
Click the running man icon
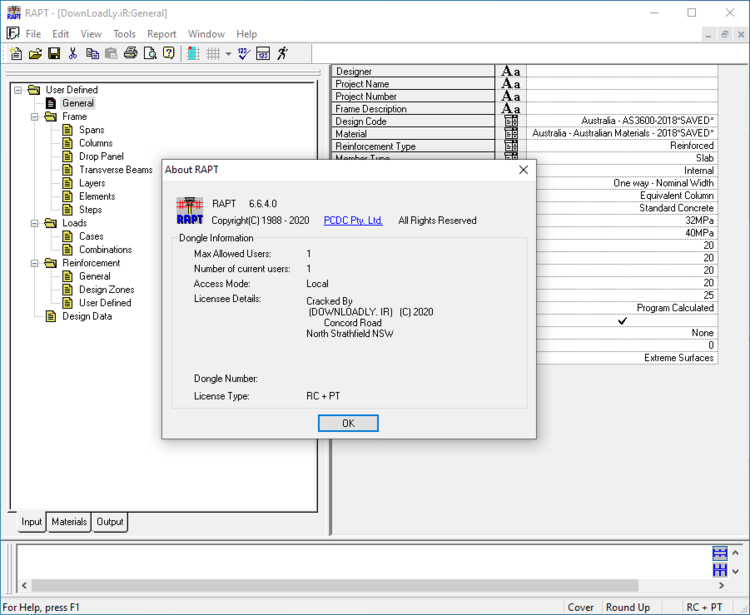(x=283, y=53)
